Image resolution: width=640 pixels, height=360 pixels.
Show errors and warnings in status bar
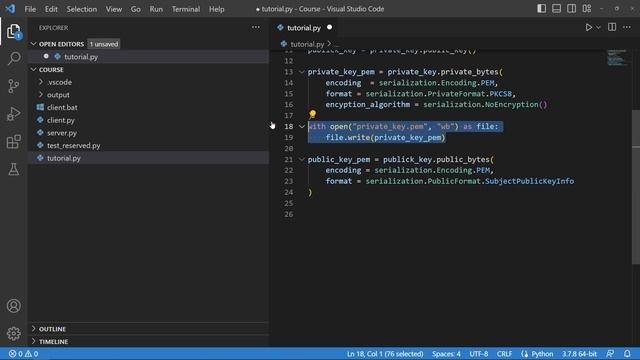(x=23, y=354)
